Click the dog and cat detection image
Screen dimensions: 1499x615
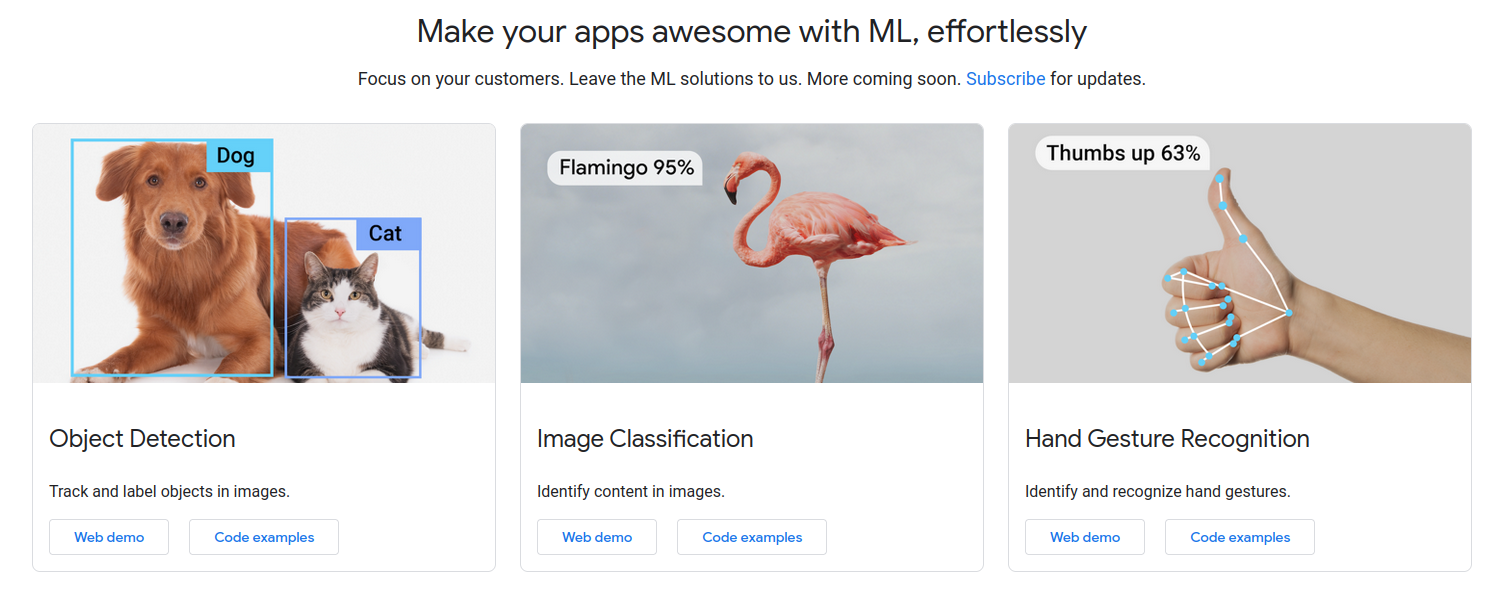(x=264, y=253)
